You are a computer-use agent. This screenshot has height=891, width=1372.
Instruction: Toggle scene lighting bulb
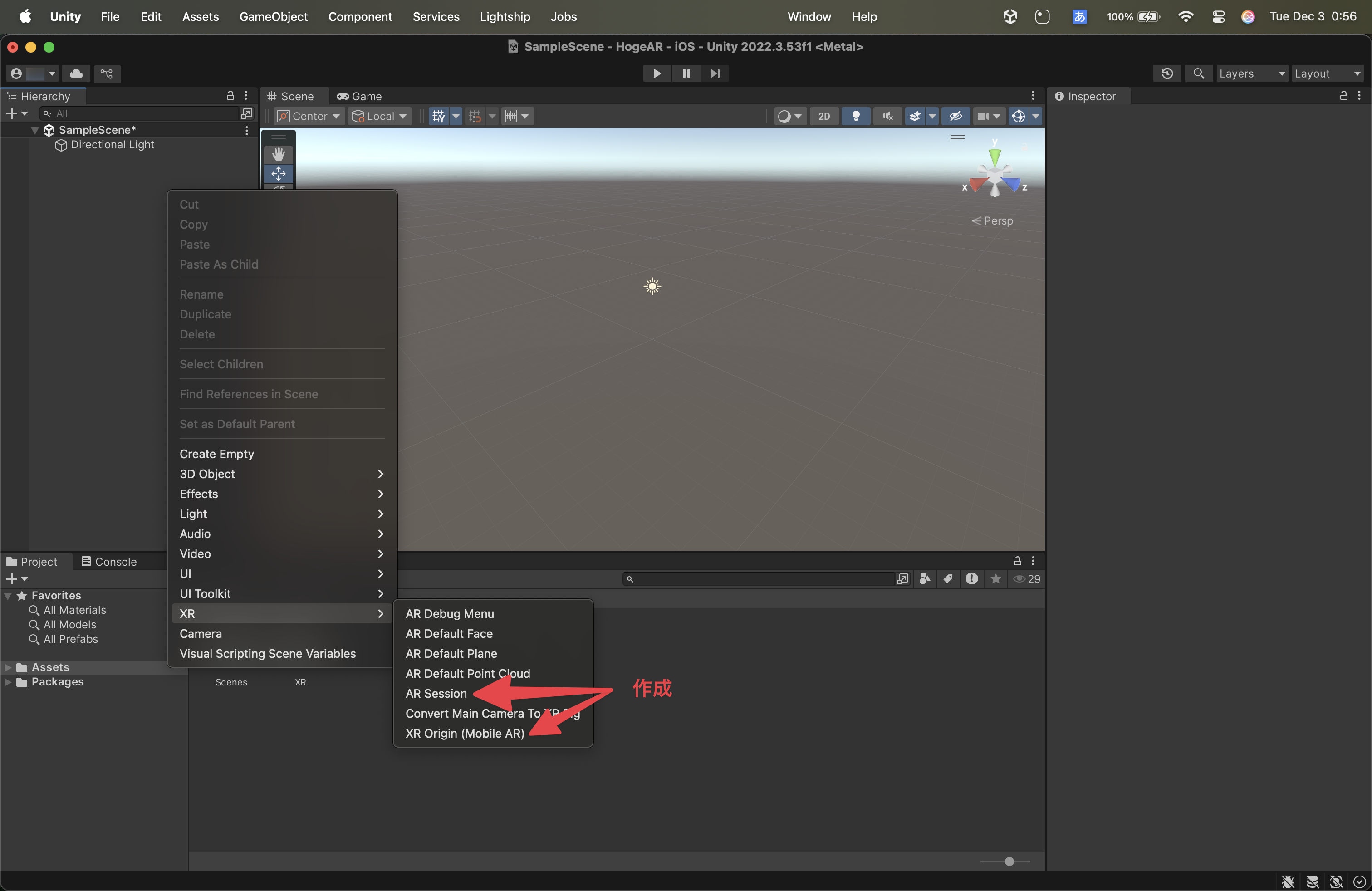[856, 116]
